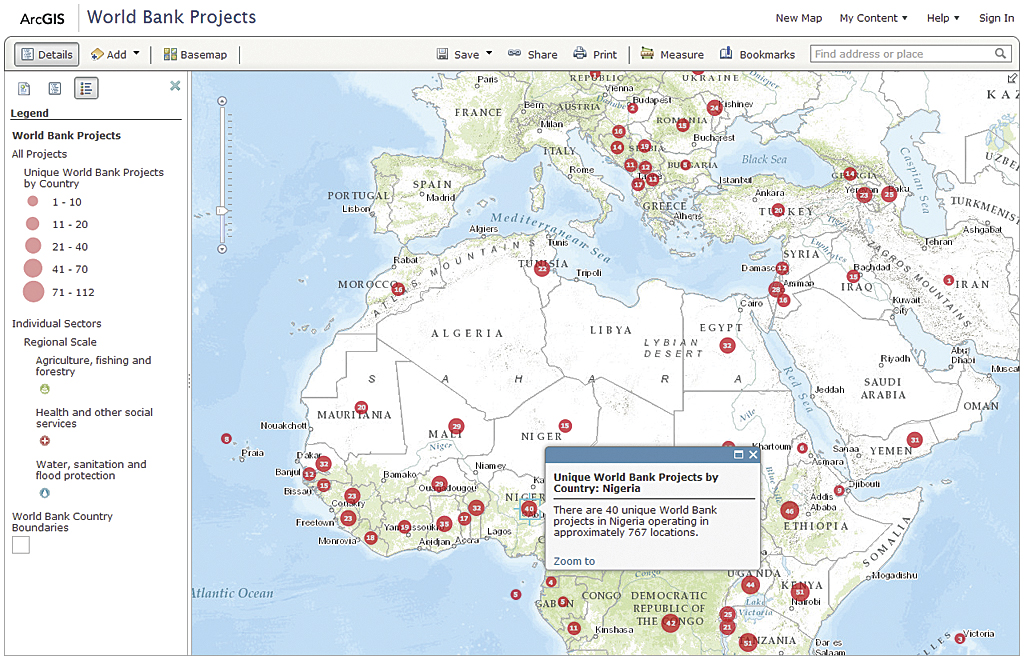Click the Measure toolbar label
The image size is (1024, 660).
(682, 55)
